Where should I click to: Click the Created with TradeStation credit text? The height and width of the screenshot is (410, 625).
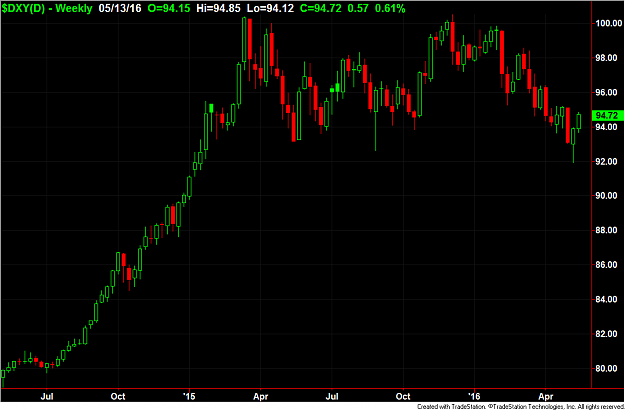(520, 406)
